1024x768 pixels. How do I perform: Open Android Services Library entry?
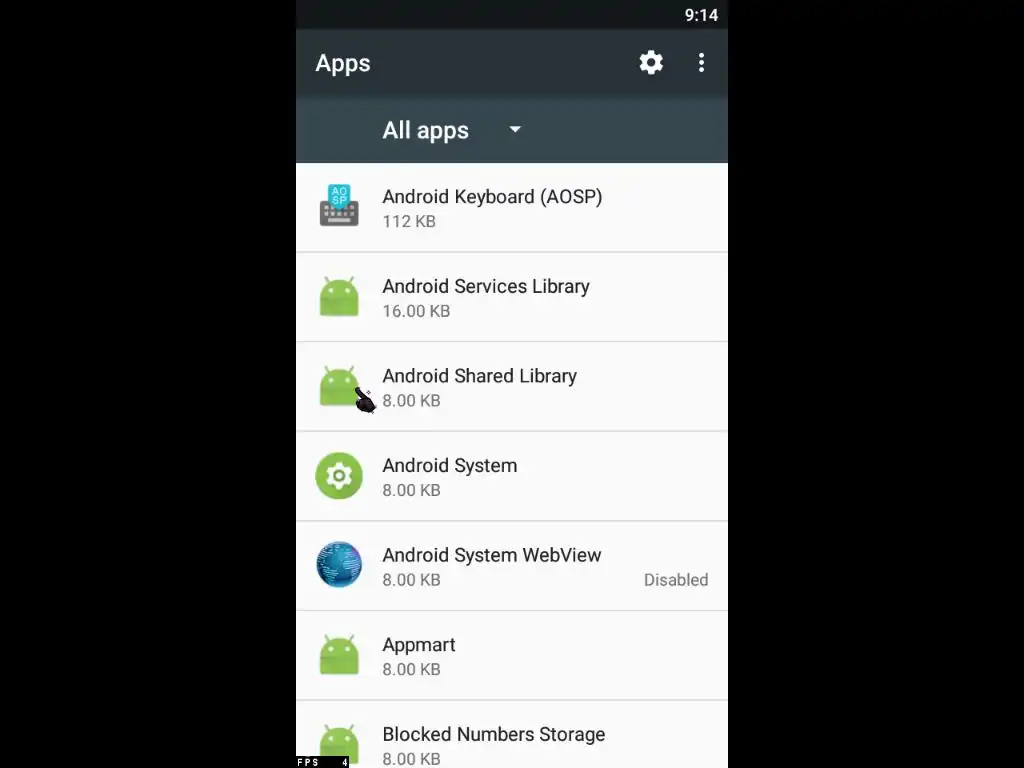[512, 297]
